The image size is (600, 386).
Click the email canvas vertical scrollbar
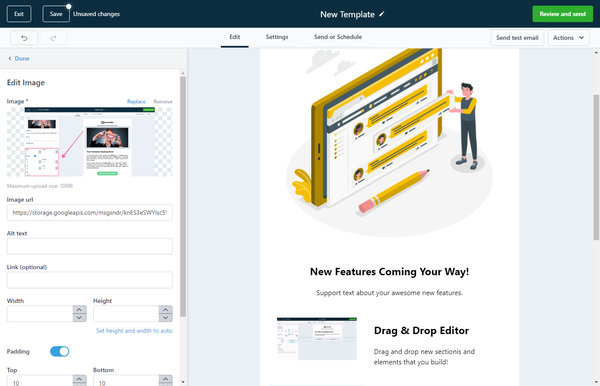click(596, 167)
